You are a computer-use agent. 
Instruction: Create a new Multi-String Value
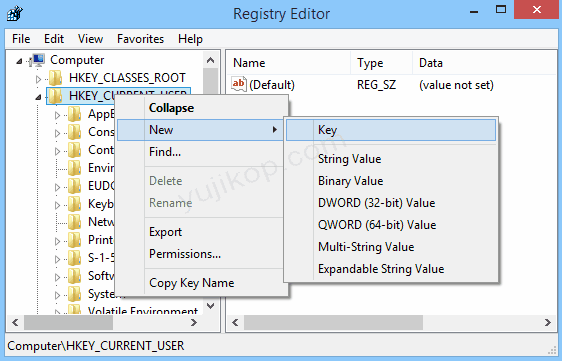(x=391, y=247)
